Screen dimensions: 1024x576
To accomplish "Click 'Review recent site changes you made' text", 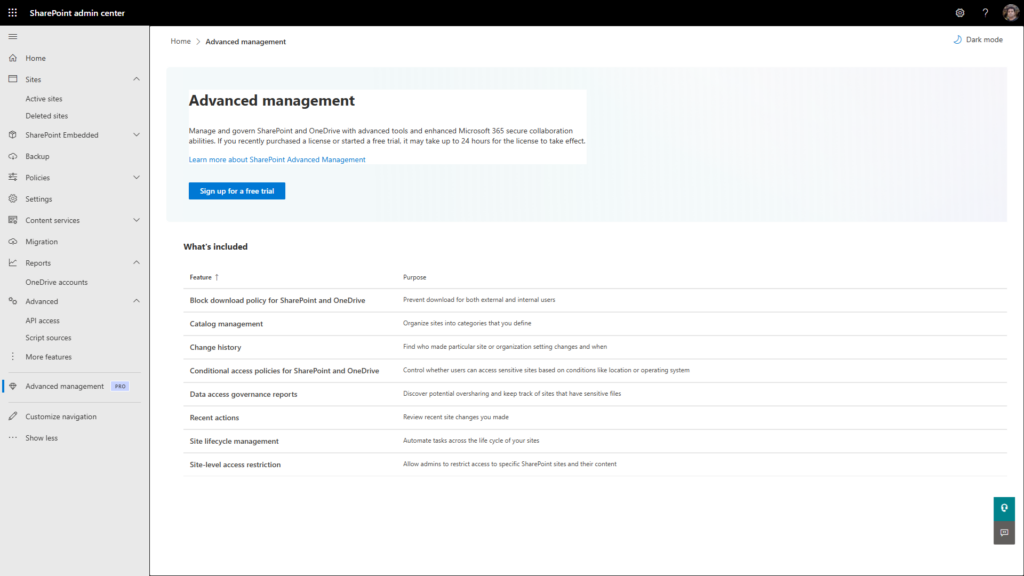I will tap(455, 417).
